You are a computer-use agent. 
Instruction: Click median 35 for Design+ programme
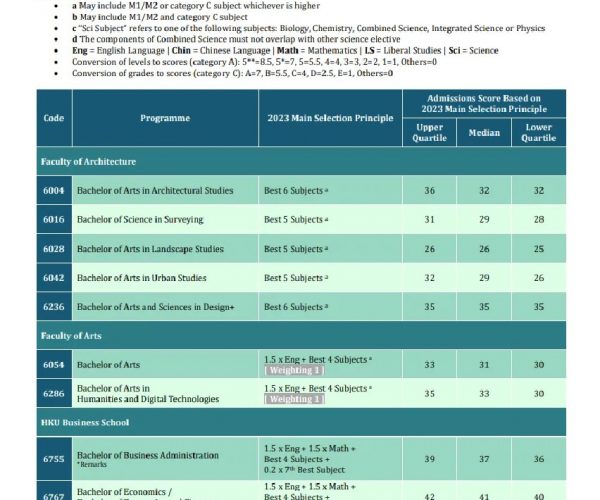pyautogui.click(x=484, y=306)
